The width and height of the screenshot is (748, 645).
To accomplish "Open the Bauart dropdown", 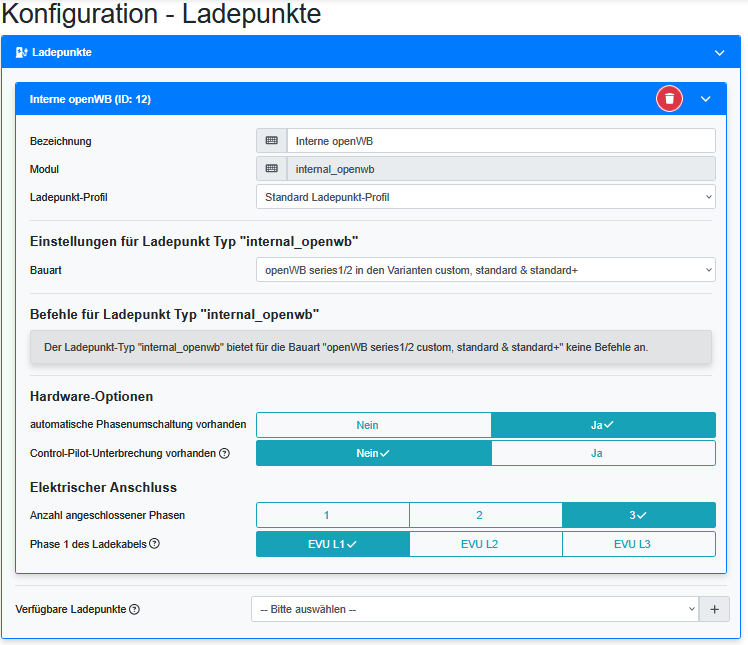I will tap(486, 270).
